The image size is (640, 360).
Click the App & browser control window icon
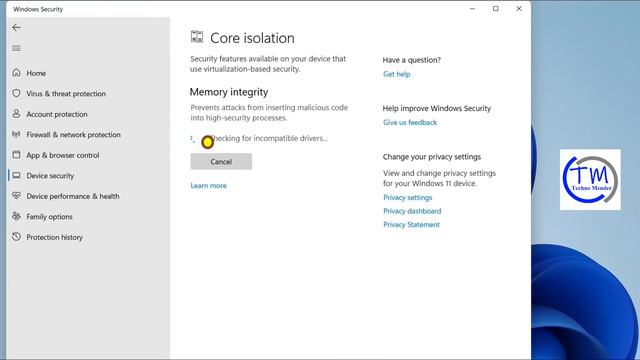[16, 155]
